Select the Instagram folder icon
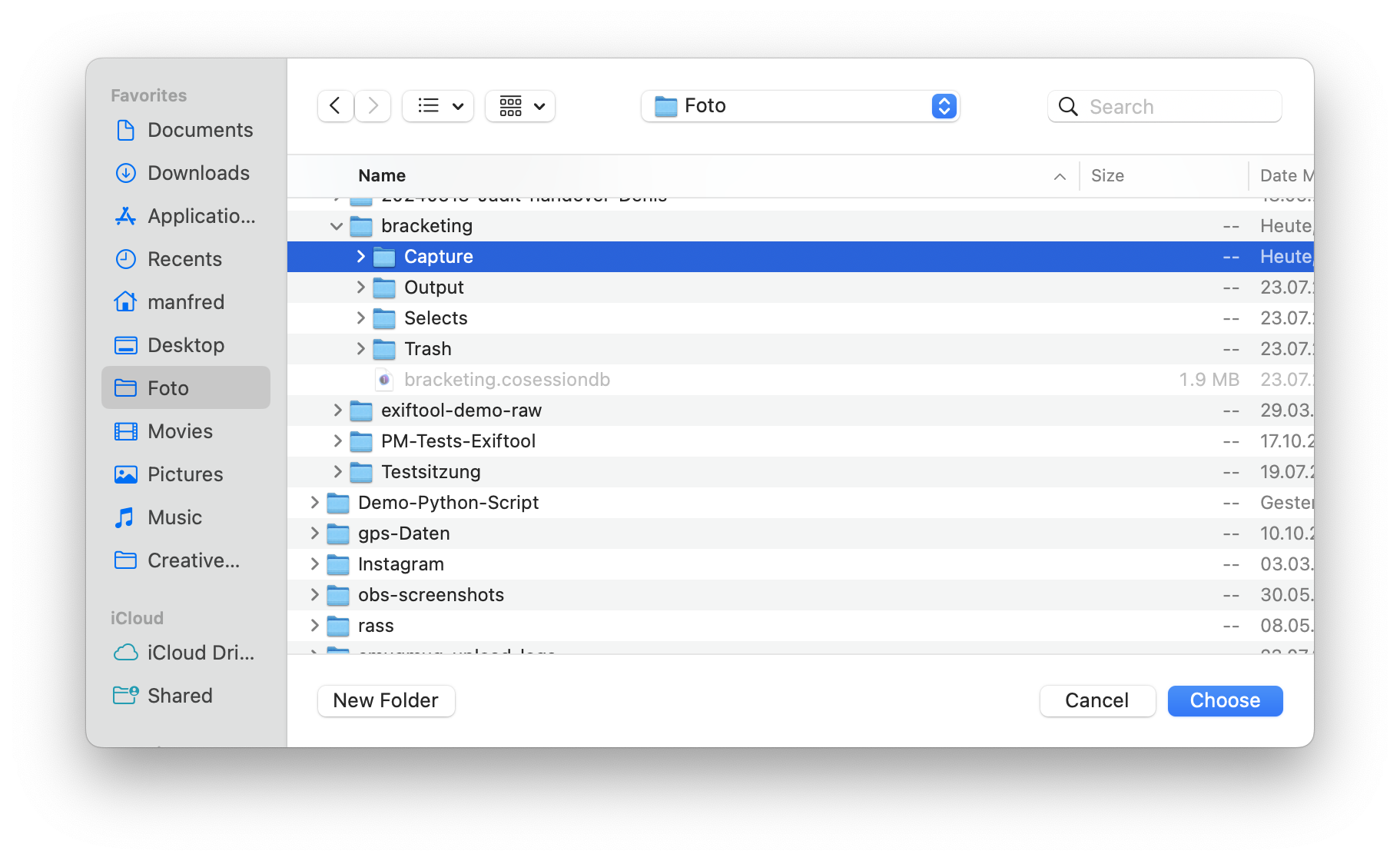This screenshot has width=1400, height=861. point(338,564)
